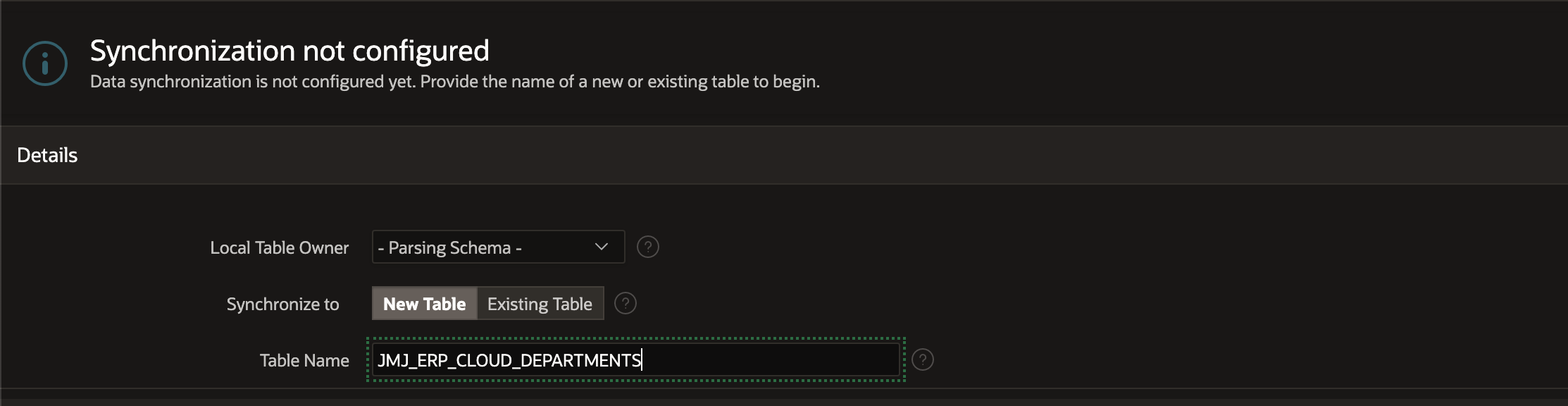This screenshot has height=406, width=1568.
Task: Click the Synchronization not configured heading
Action: [289, 49]
